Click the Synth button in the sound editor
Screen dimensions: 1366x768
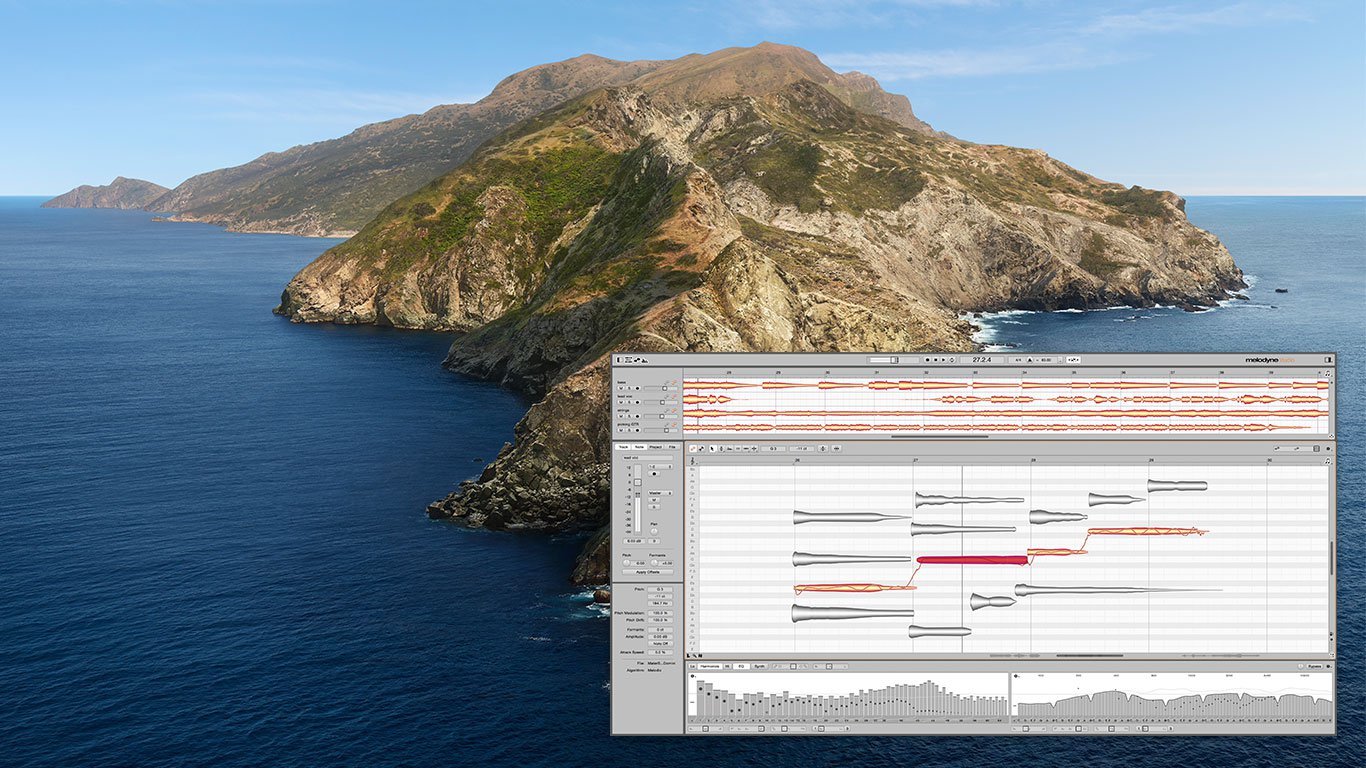pyautogui.click(x=759, y=666)
